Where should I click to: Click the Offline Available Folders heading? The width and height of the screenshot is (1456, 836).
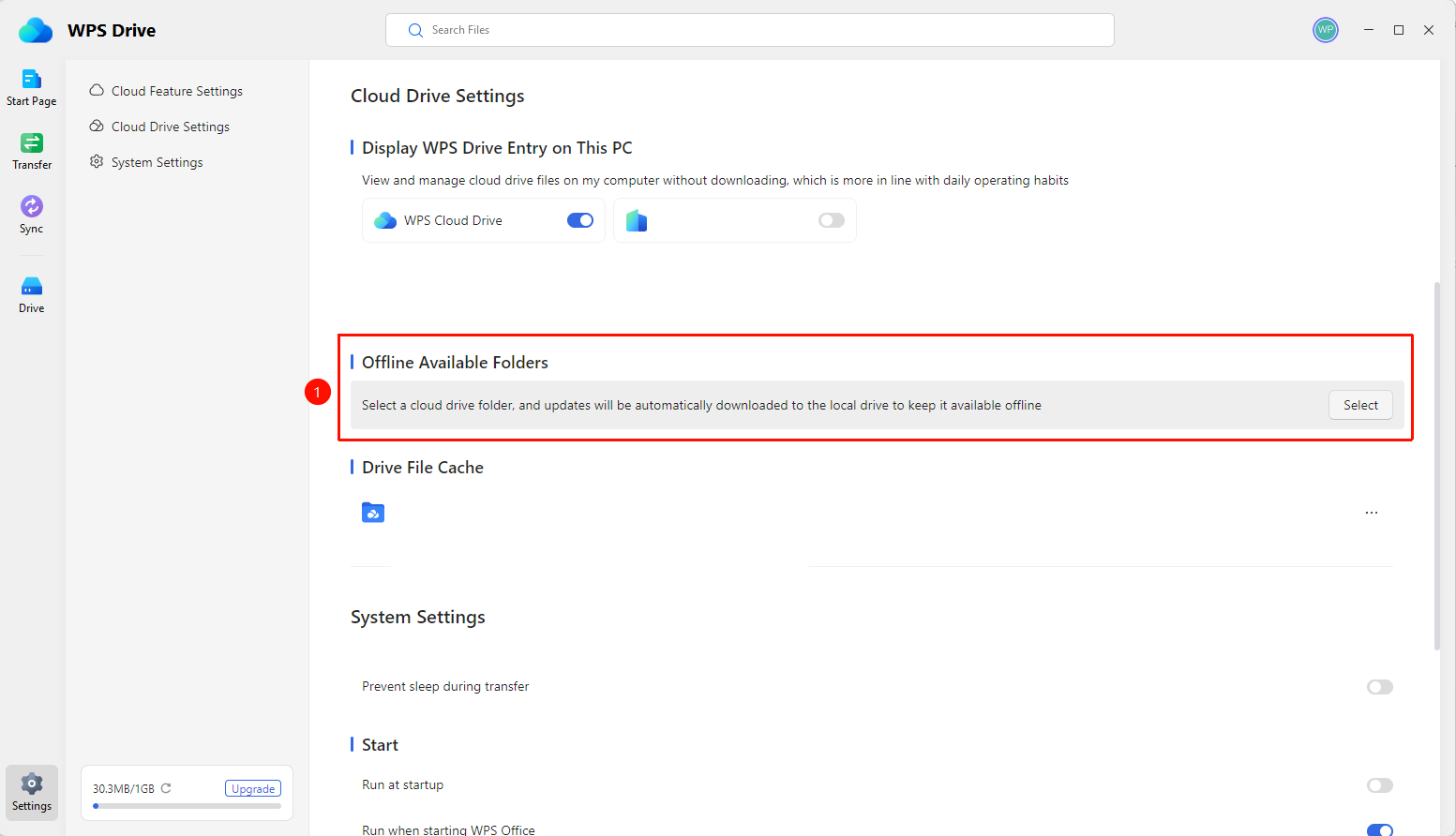pyautogui.click(x=455, y=363)
